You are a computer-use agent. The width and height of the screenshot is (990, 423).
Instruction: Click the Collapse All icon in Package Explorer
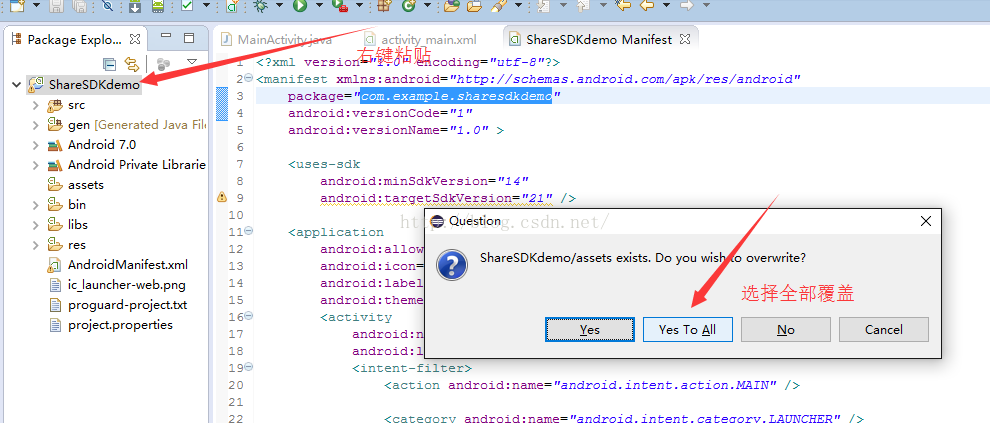[110, 64]
